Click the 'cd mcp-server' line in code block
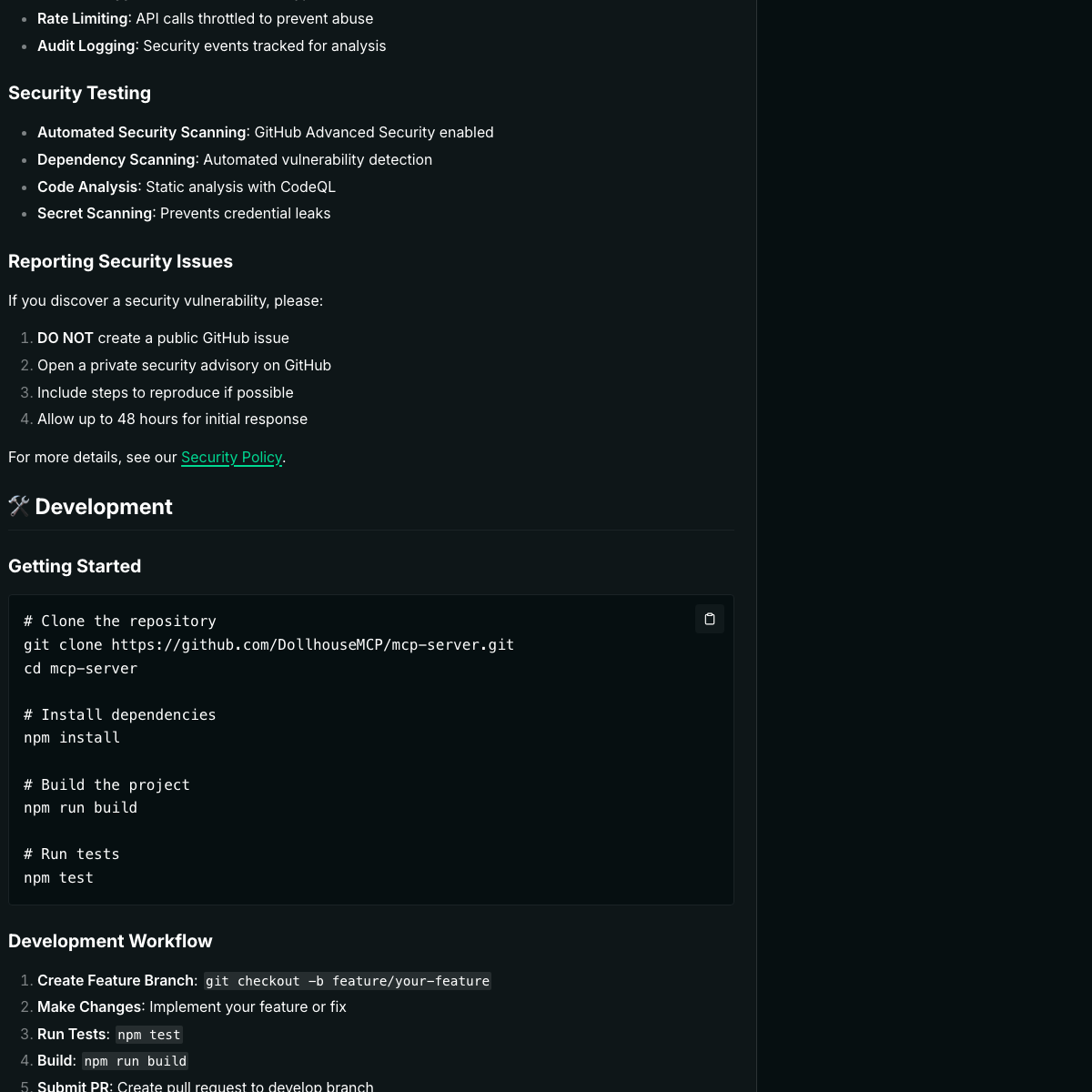 coord(80,668)
